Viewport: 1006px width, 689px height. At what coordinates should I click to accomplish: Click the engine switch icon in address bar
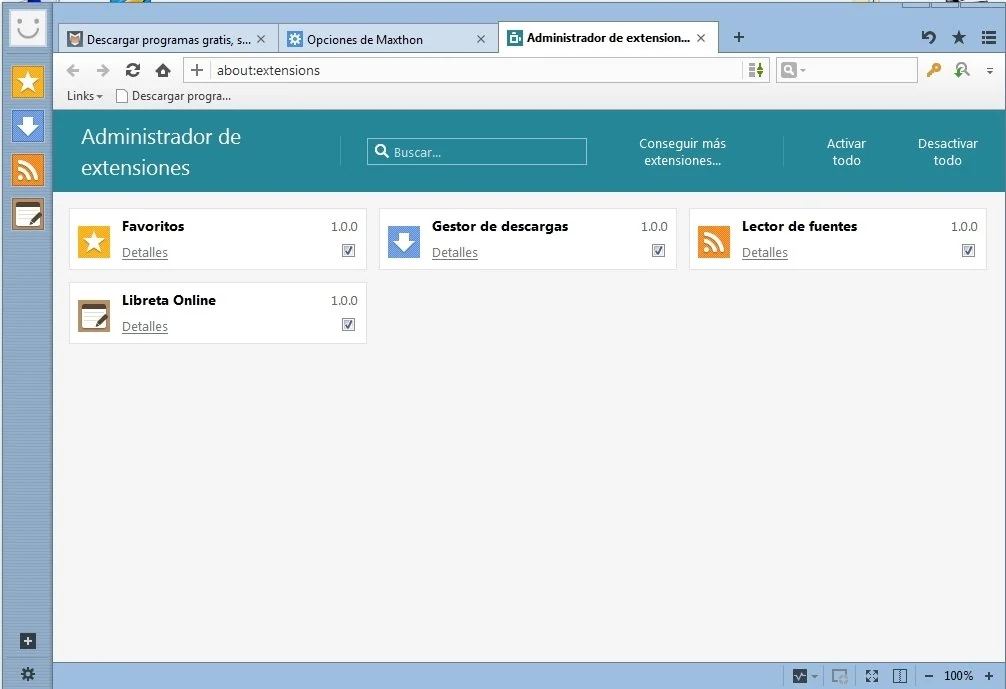(x=756, y=70)
